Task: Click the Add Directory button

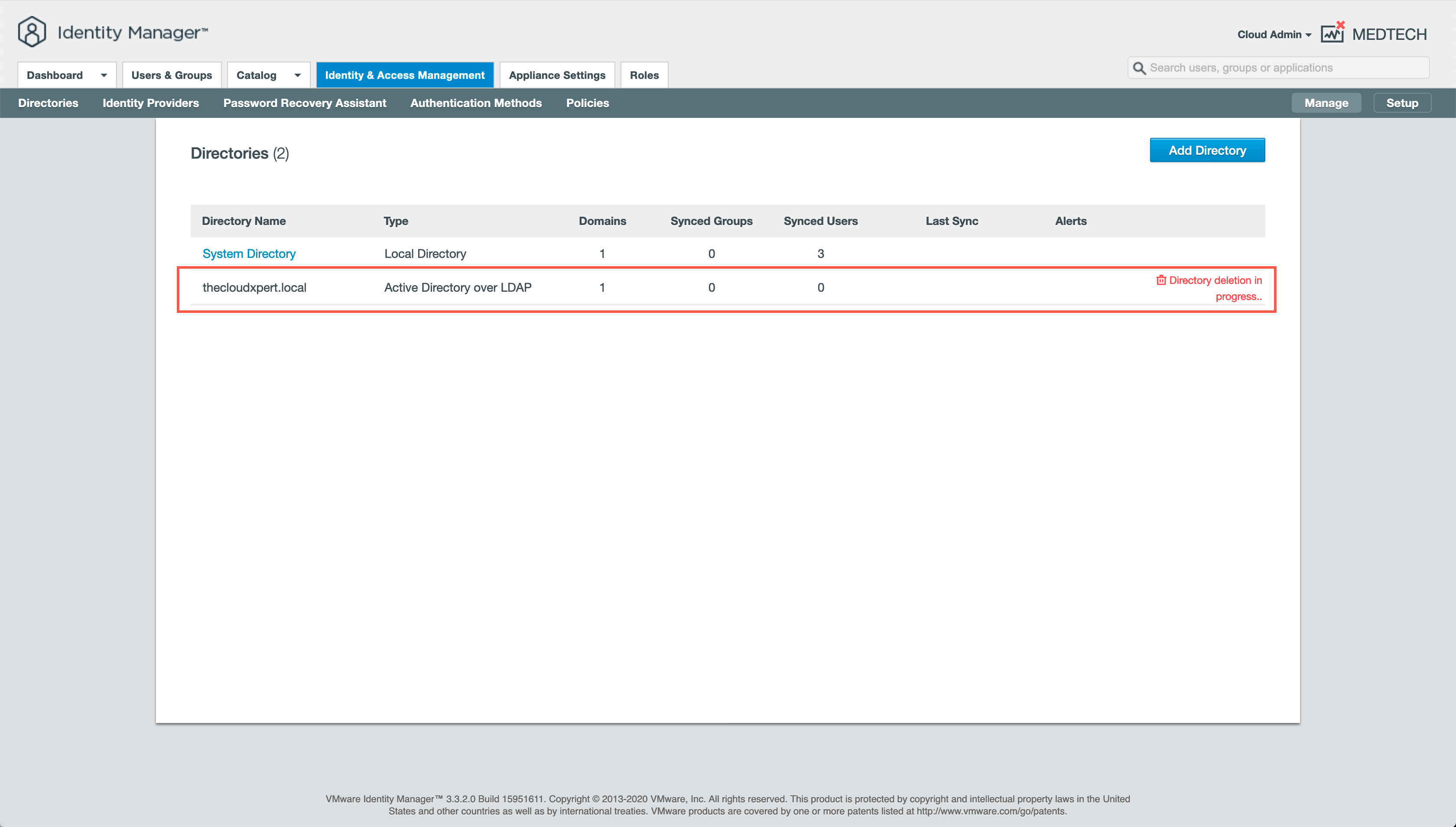Action: pos(1207,150)
